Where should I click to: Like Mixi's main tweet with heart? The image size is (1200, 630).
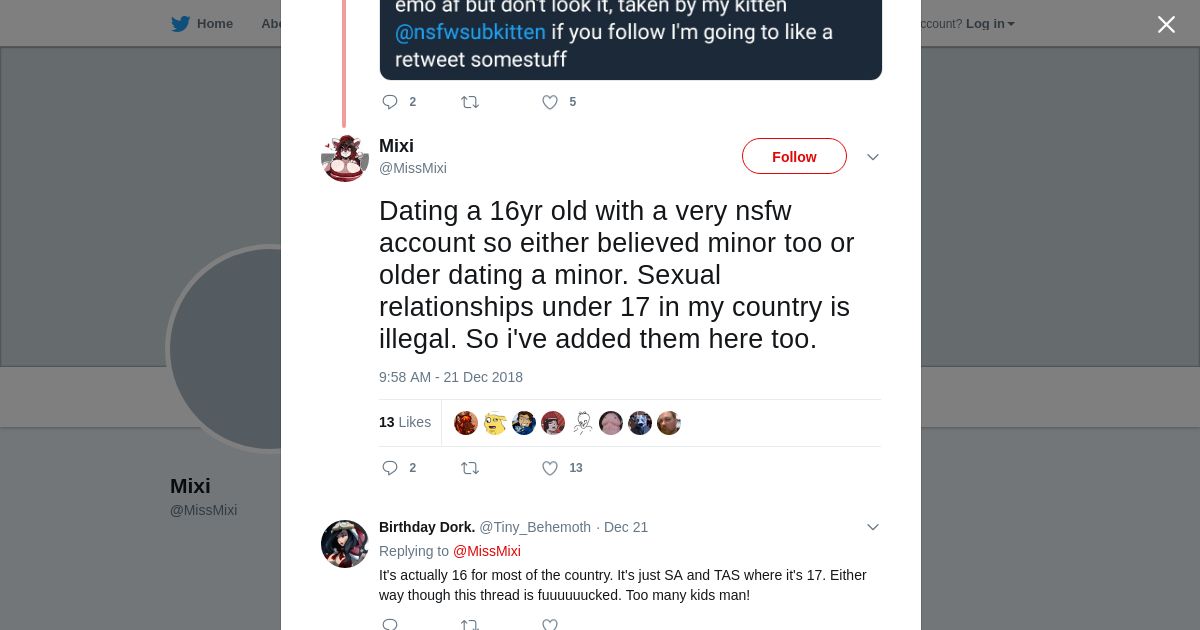point(550,468)
